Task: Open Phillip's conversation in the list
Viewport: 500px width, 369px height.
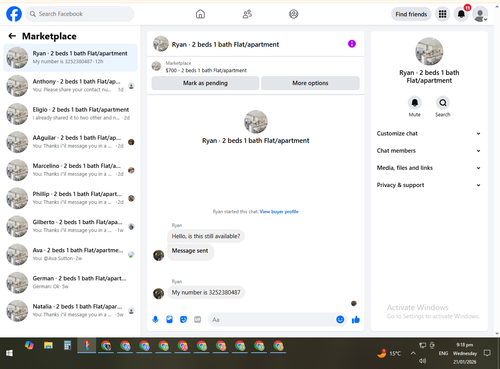Action: click(70, 198)
